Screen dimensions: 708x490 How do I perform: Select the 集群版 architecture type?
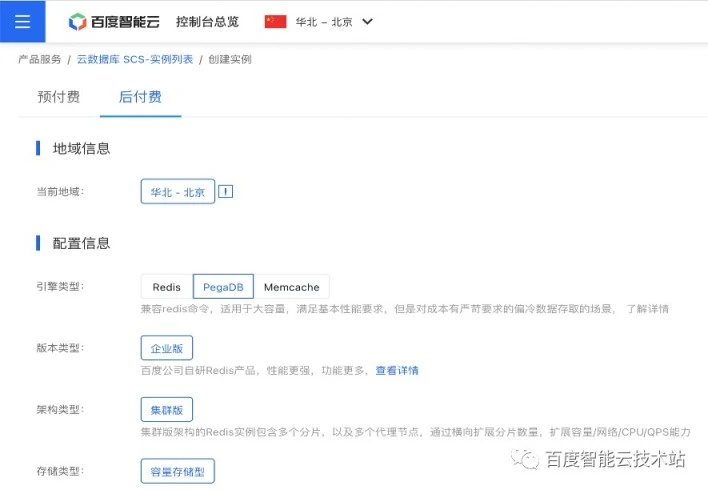click(167, 410)
